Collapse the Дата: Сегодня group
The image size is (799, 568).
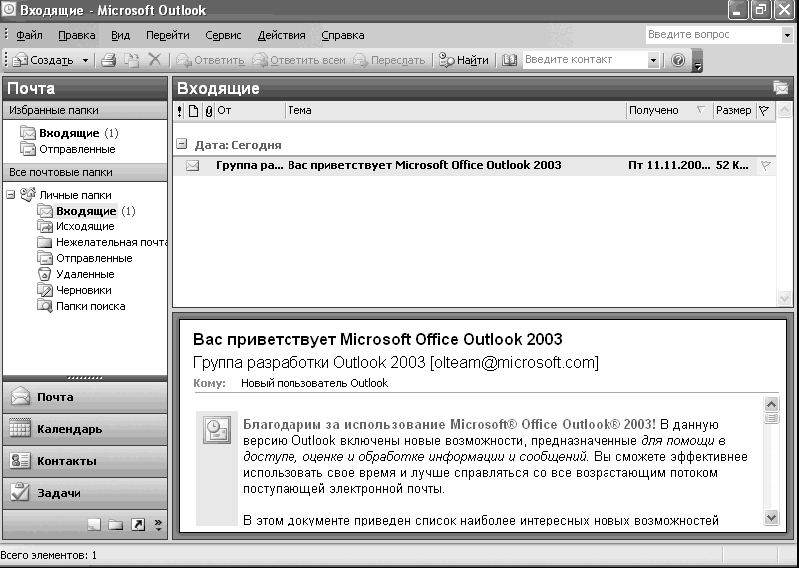click(x=181, y=144)
